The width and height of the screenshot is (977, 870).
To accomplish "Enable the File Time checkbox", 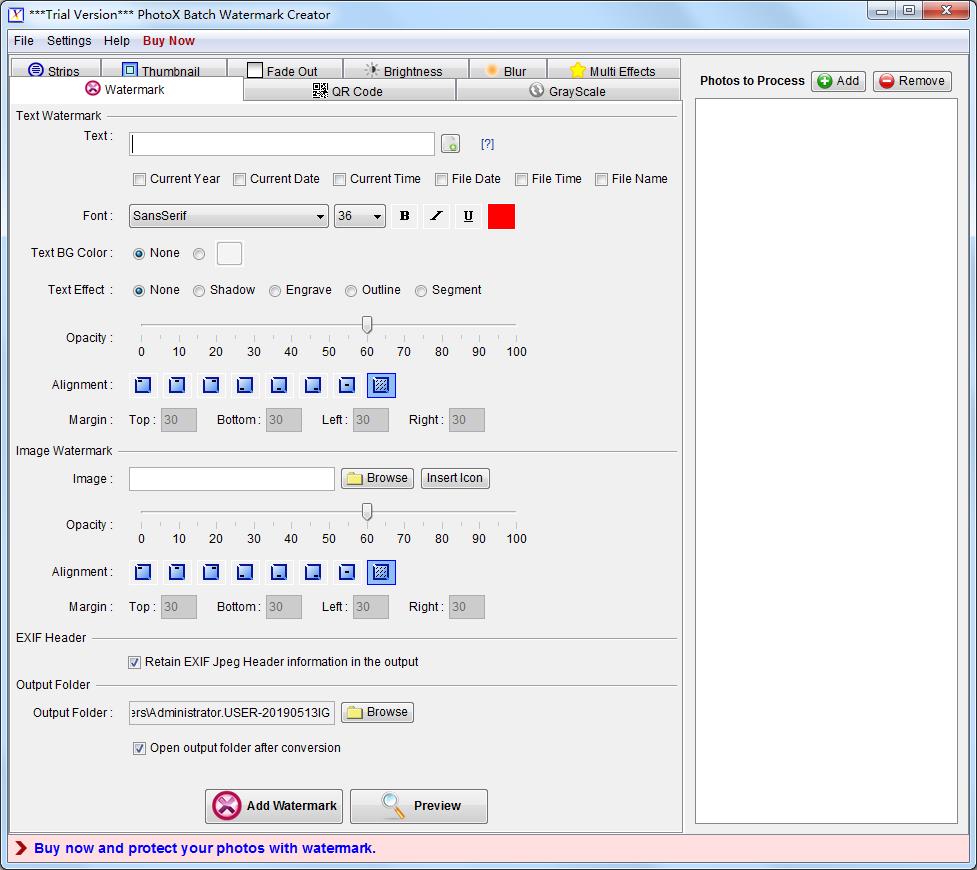I will [x=522, y=179].
